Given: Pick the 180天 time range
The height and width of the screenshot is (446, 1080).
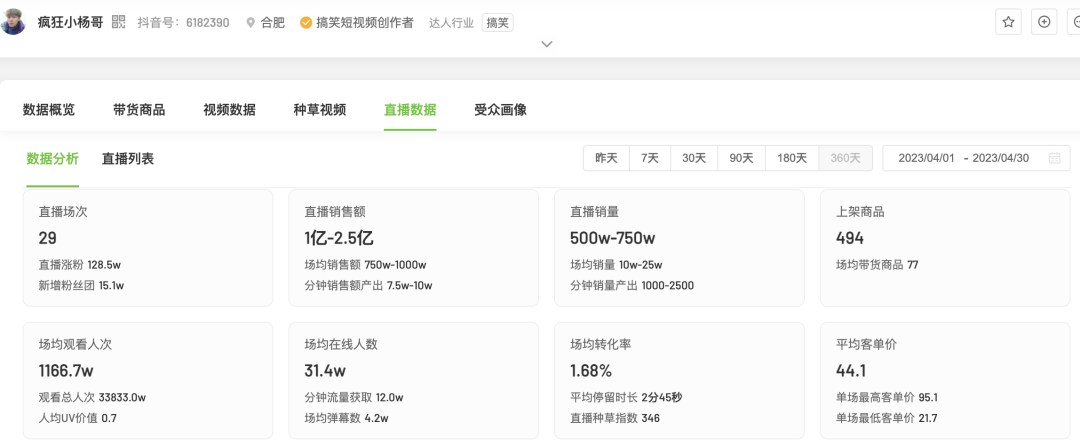Looking at the screenshot, I should point(792,158).
